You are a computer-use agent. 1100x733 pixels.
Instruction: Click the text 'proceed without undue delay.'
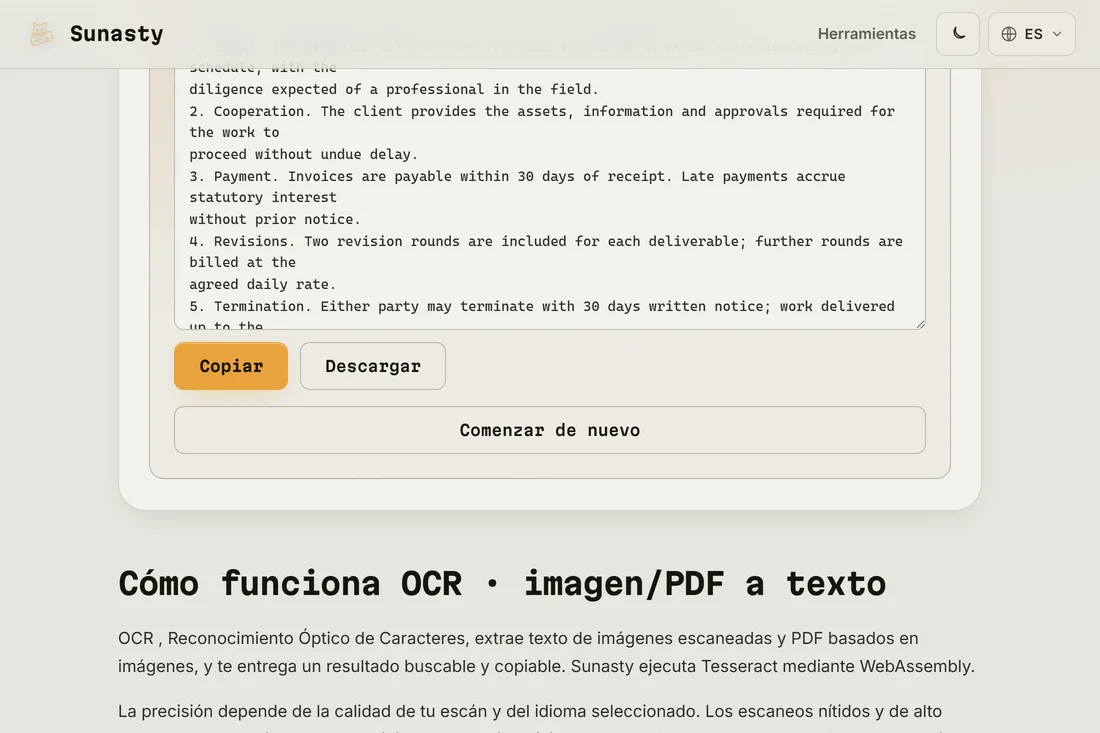pyautogui.click(x=303, y=154)
